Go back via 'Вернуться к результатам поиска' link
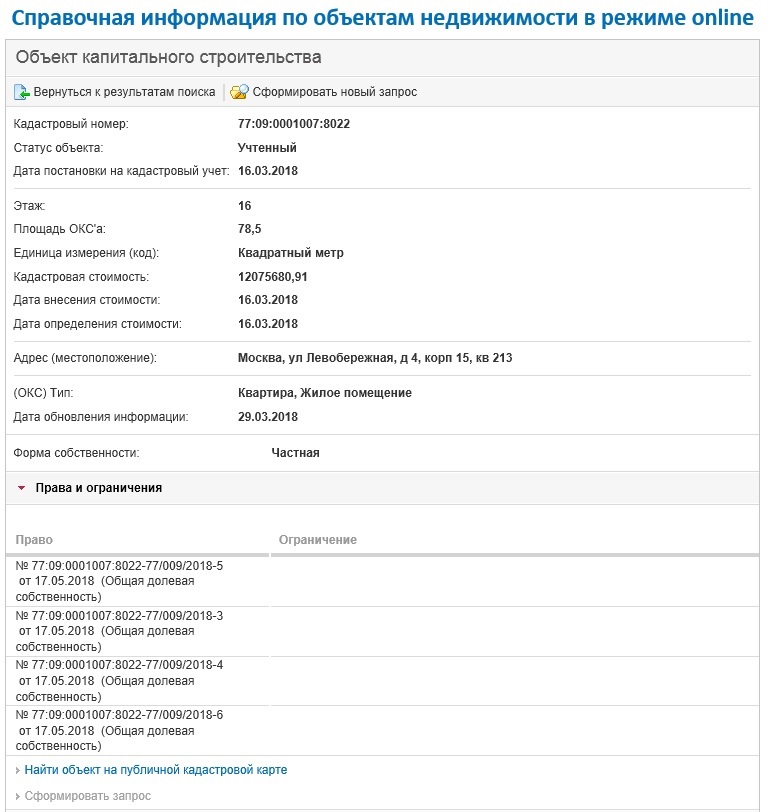The image size is (768, 812). tap(124, 92)
